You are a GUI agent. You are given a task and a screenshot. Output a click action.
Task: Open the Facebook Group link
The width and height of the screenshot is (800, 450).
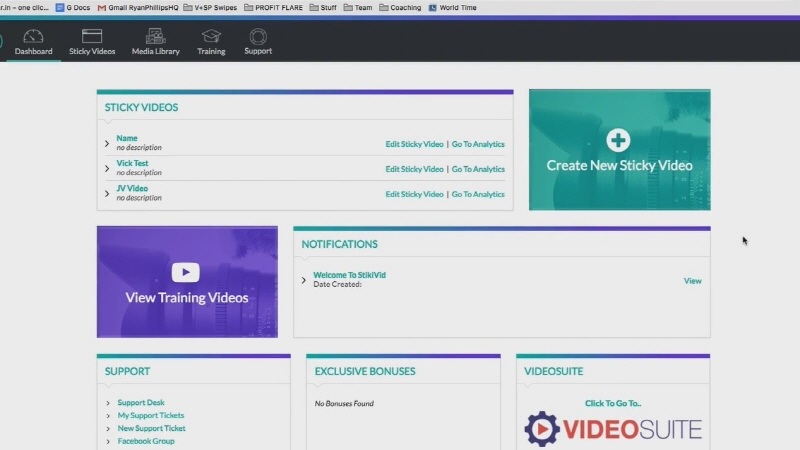[146, 441]
